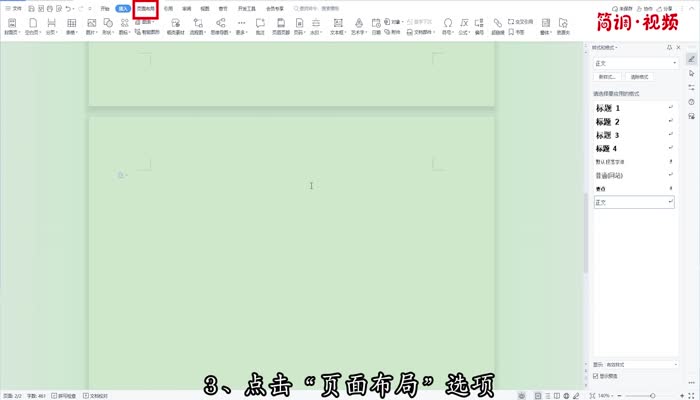
Task: Expand the current style 正文 dropdown
Action: (x=675, y=62)
